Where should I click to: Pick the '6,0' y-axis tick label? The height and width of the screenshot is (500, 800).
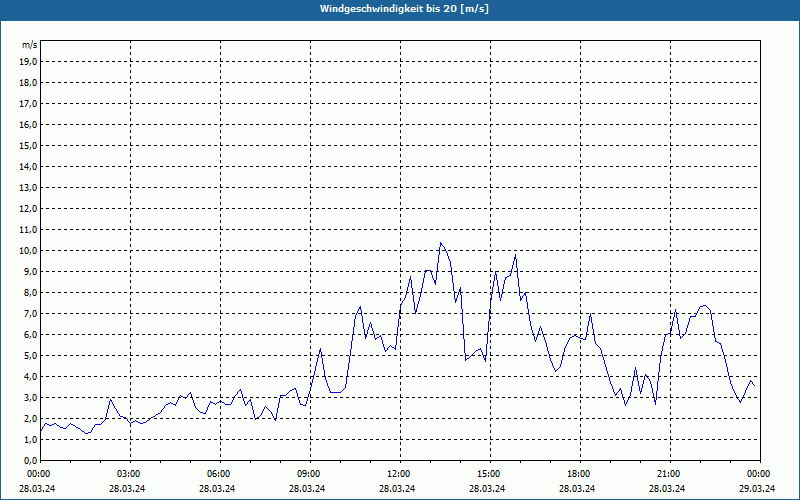31,335
